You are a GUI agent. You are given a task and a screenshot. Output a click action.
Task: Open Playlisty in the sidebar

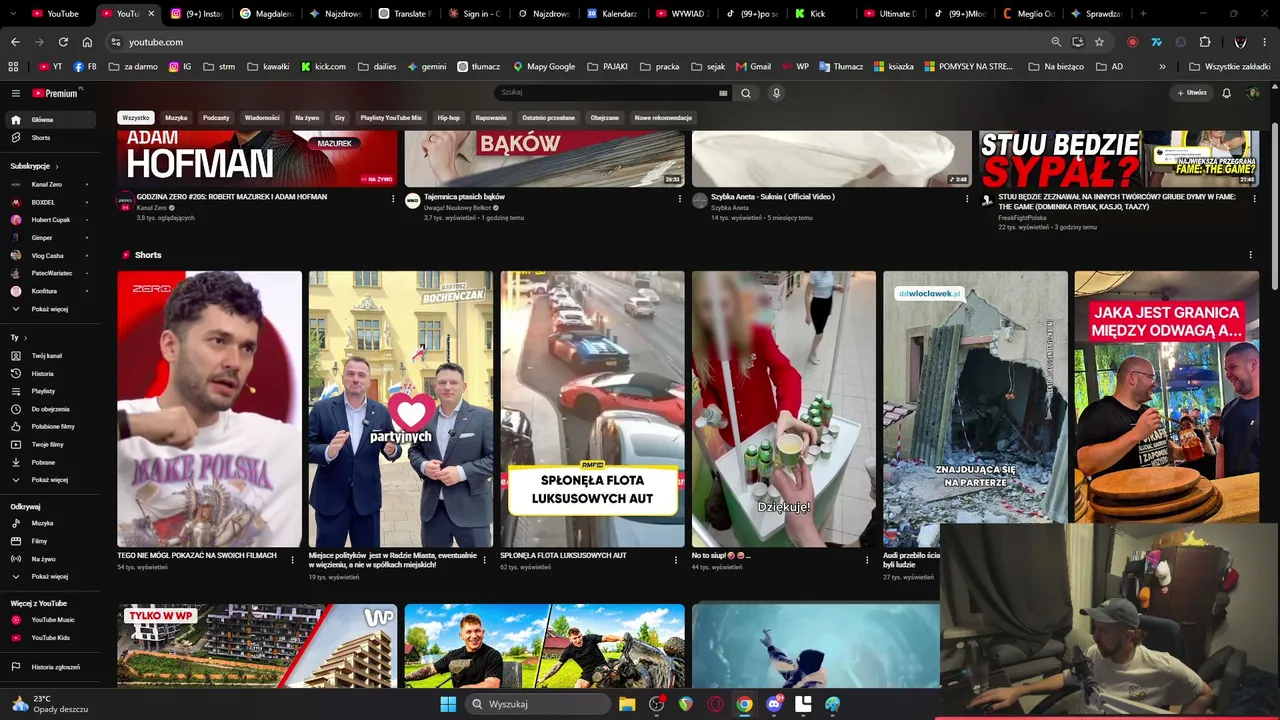point(48,391)
